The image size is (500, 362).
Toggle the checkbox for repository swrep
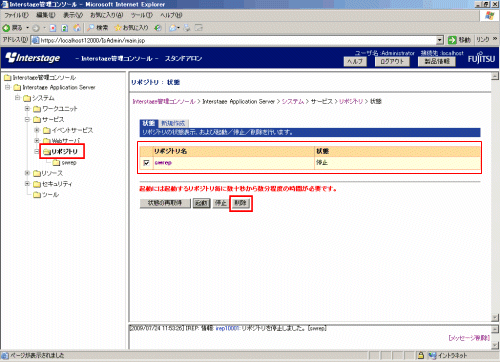pyautogui.click(x=146, y=163)
